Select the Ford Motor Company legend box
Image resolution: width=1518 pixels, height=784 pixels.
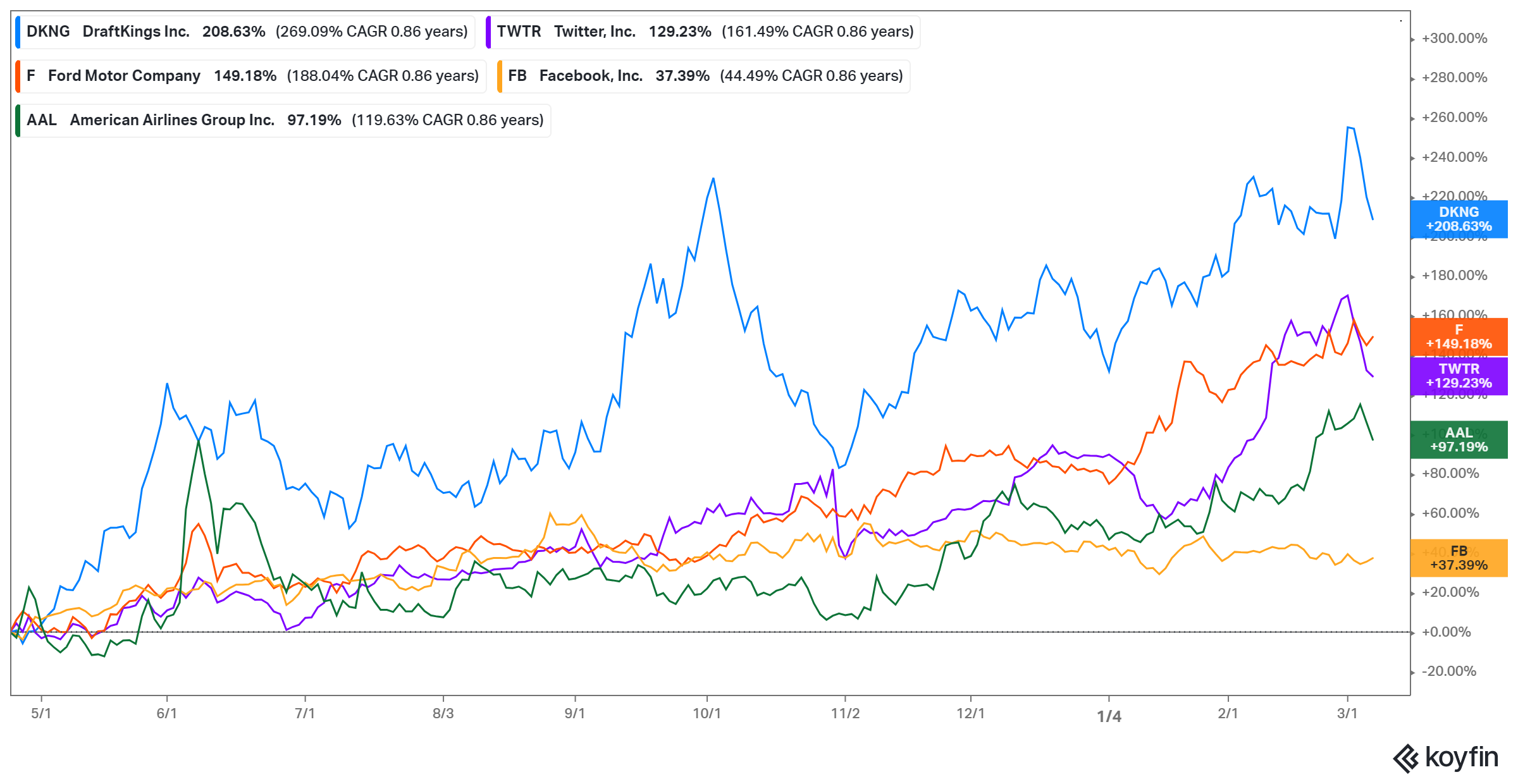[252, 76]
